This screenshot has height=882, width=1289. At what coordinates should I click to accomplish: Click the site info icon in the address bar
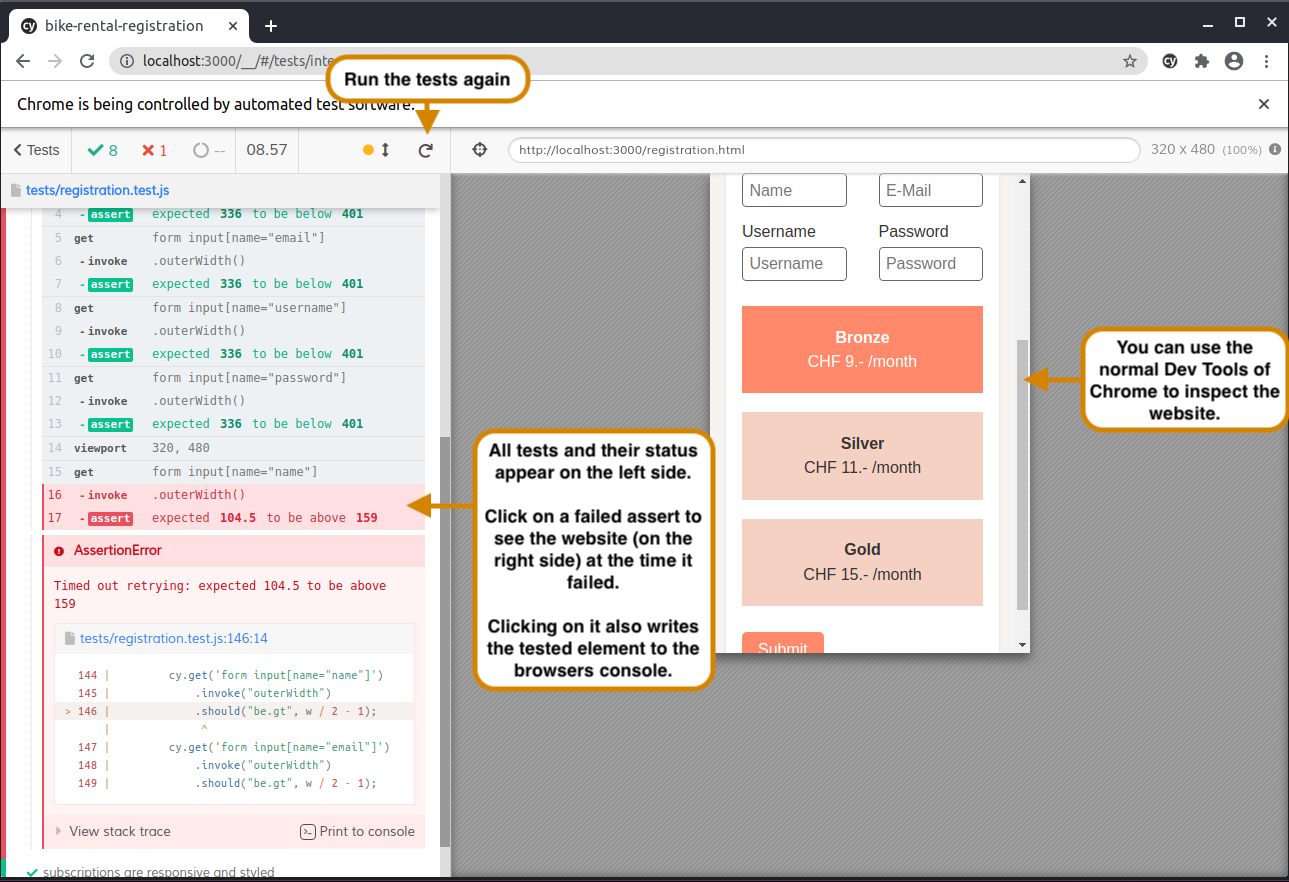click(127, 61)
